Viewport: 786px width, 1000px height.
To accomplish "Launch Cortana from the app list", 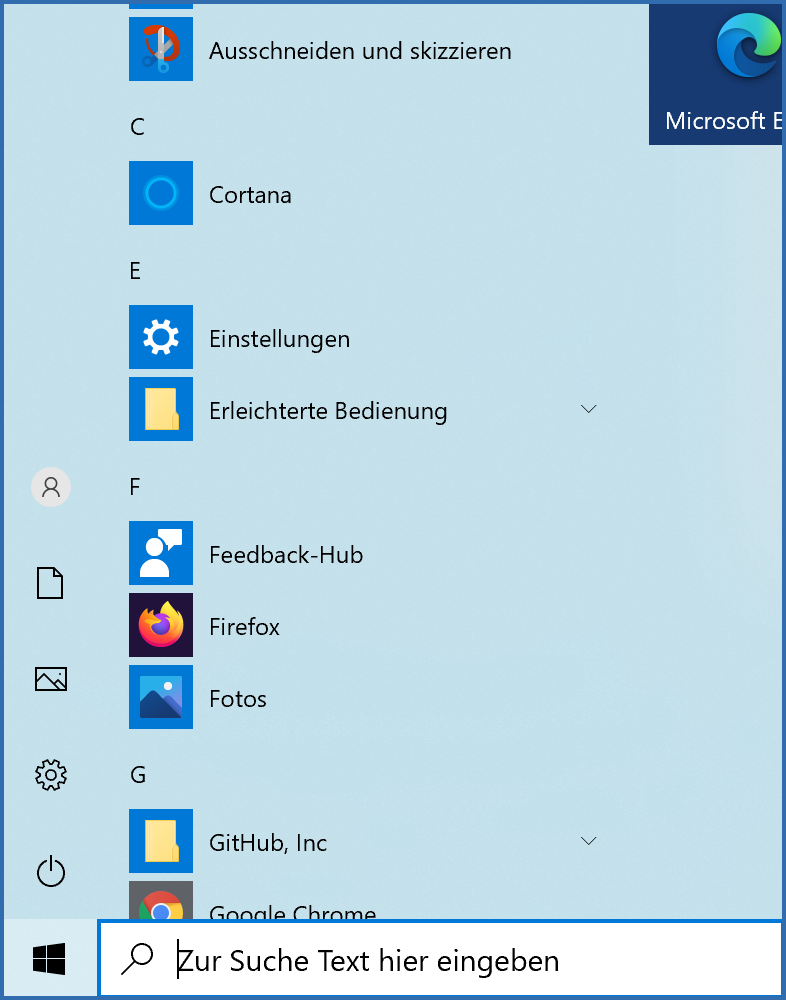I will point(161,193).
